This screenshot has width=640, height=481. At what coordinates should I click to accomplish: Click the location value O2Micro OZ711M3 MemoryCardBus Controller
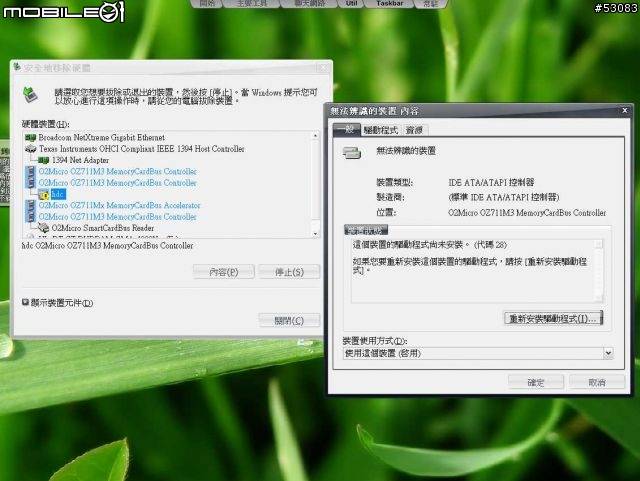pyautogui.click(x=527, y=213)
